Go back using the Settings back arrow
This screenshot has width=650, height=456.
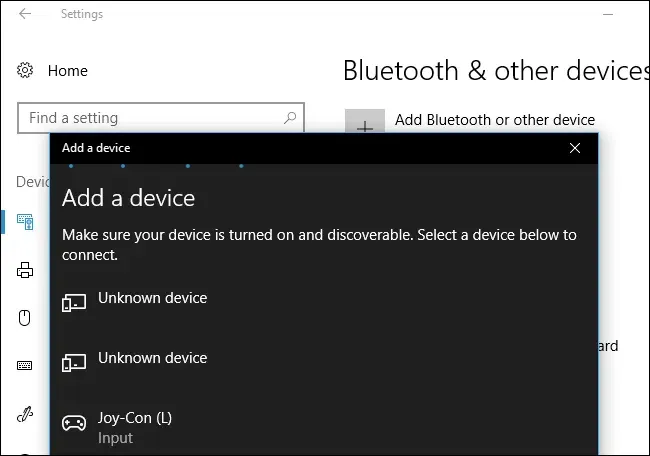(25, 14)
